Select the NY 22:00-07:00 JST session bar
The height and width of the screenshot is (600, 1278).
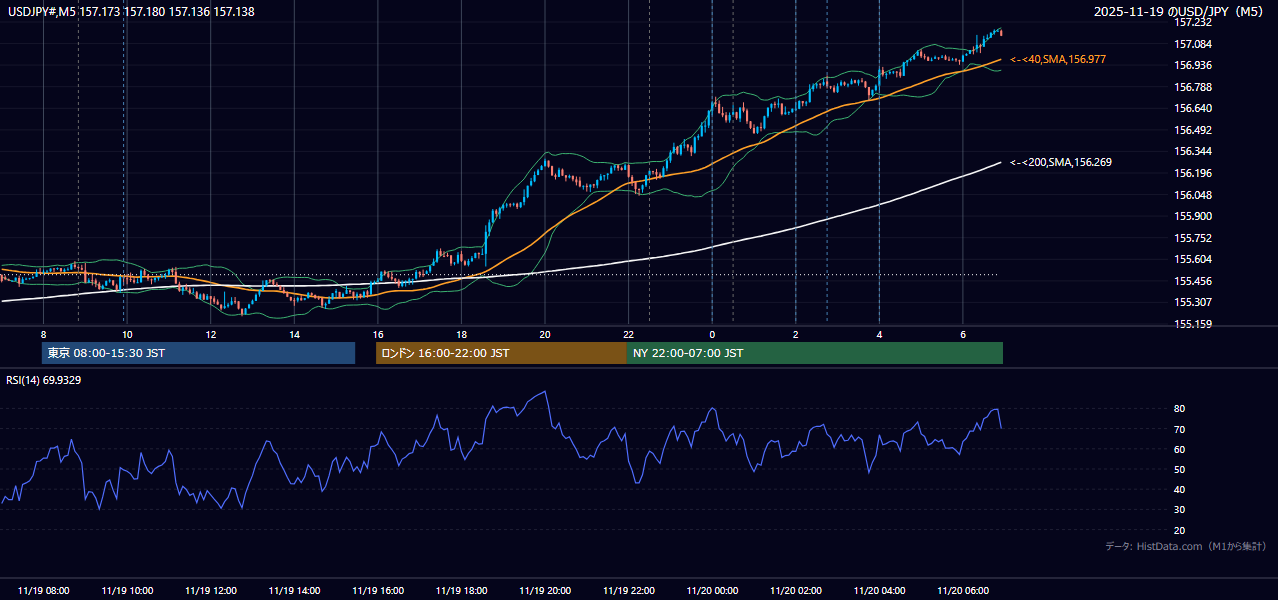pos(815,353)
